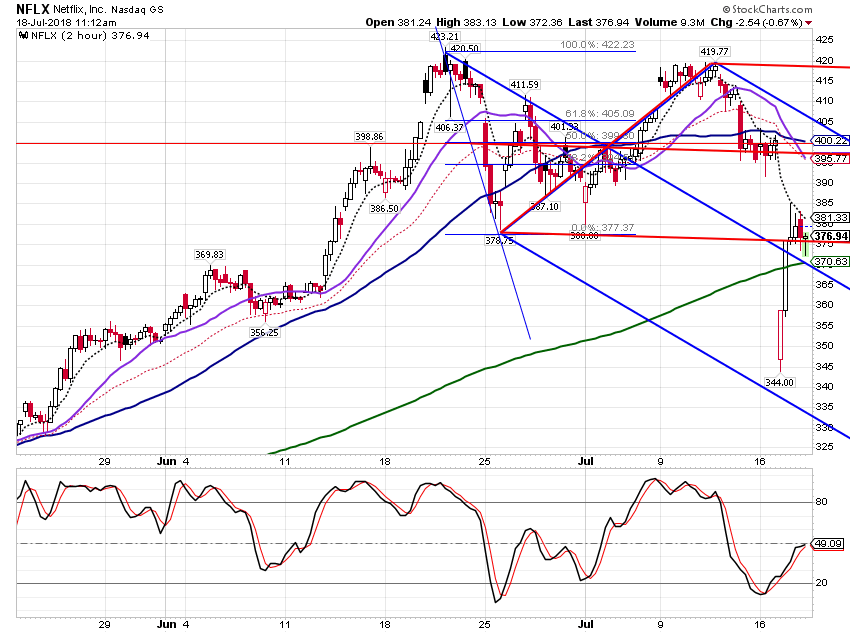Click the 370.63 green moving average tag
This screenshot has width=850, height=633.
click(830, 262)
